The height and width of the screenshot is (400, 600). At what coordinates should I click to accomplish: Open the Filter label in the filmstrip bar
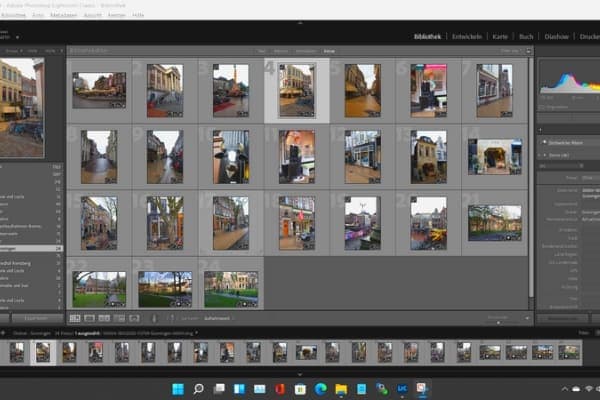pos(584,333)
